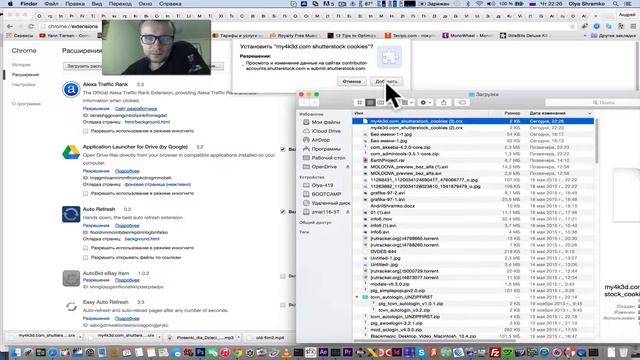Open dropdown arrow of the .mp3 download item
This screenshot has width=640, height=360.
238,338
